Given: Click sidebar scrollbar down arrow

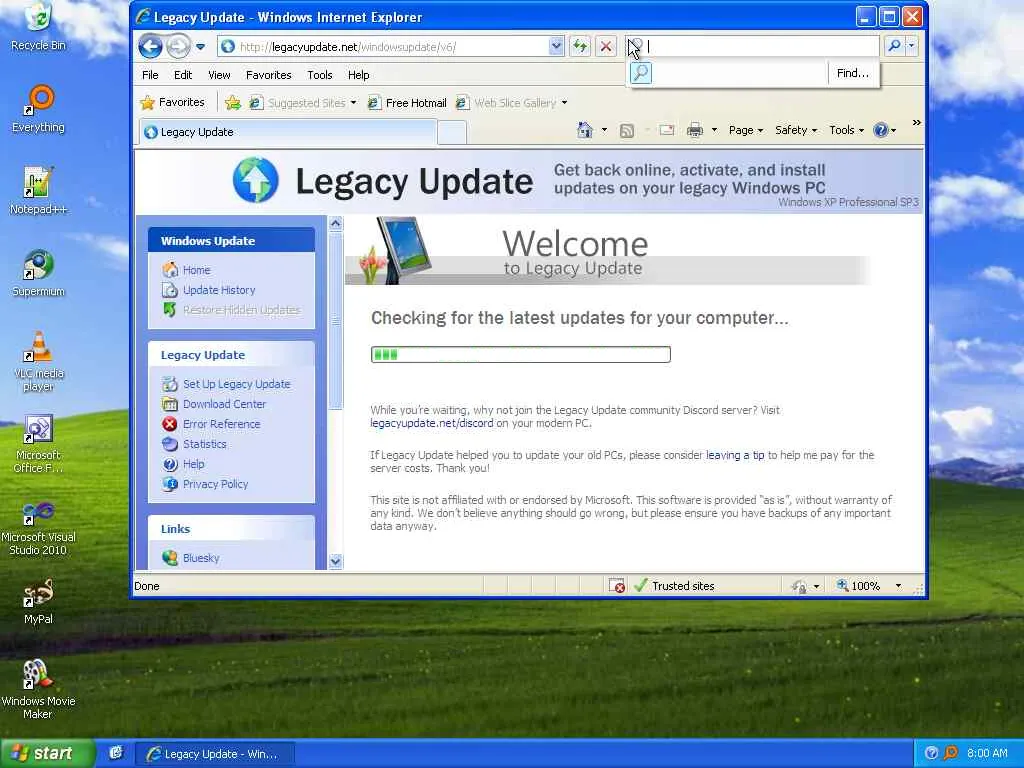Looking at the screenshot, I should [x=336, y=561].
